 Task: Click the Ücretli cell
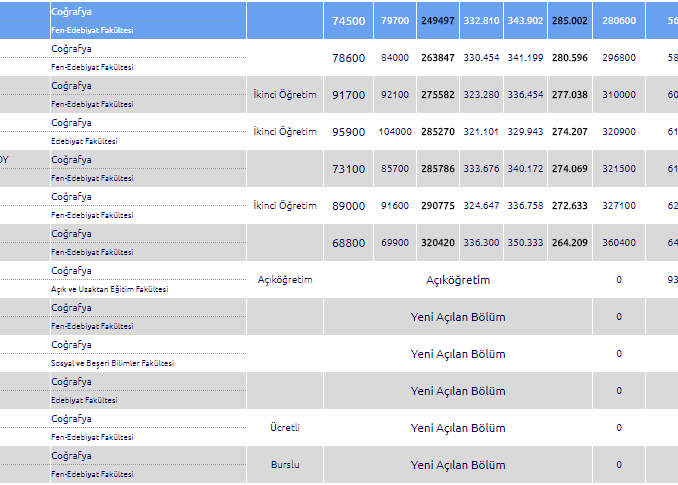pos(285,427)
